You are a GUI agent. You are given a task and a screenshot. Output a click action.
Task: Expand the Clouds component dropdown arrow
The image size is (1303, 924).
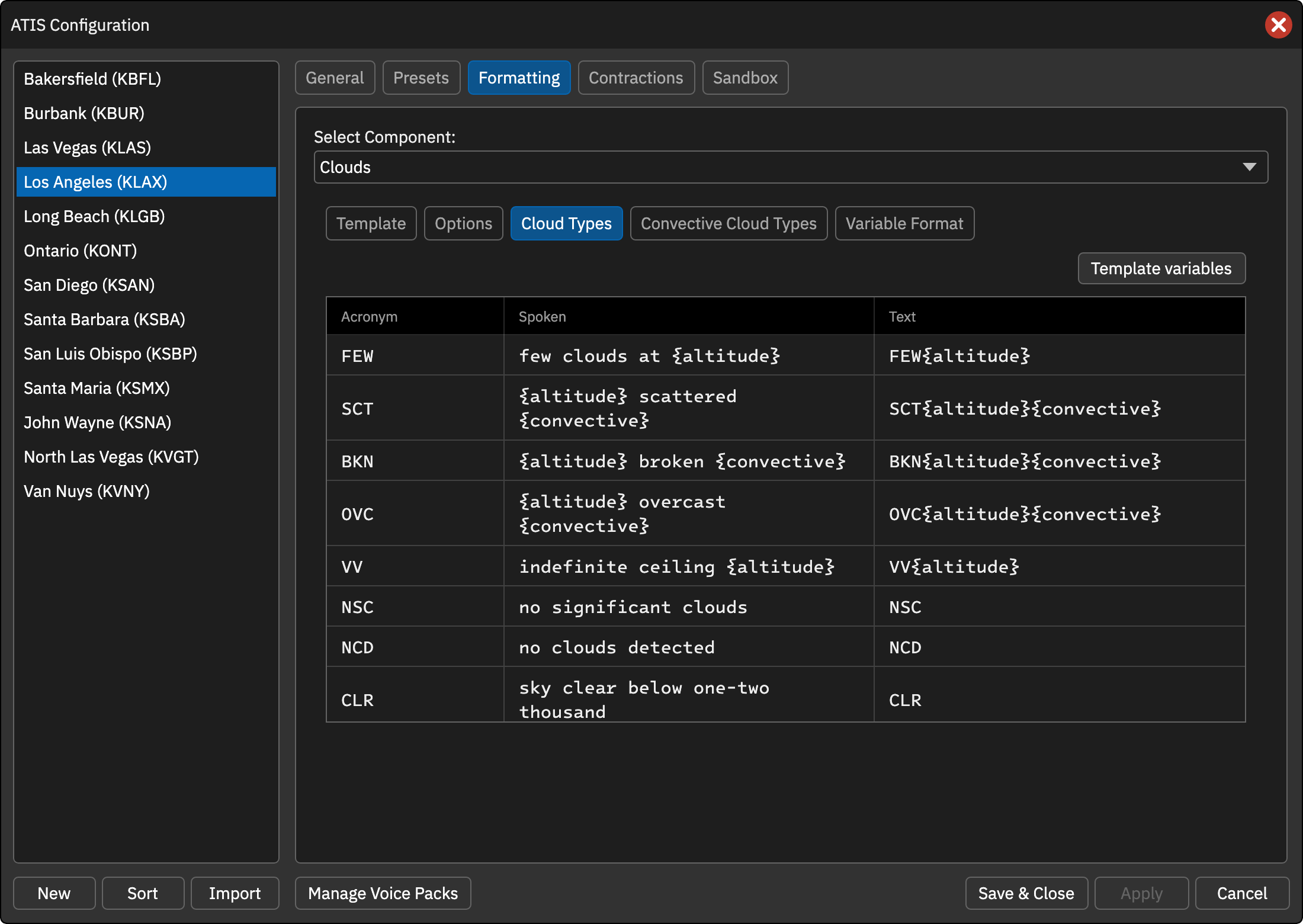tap(1249, 167)
